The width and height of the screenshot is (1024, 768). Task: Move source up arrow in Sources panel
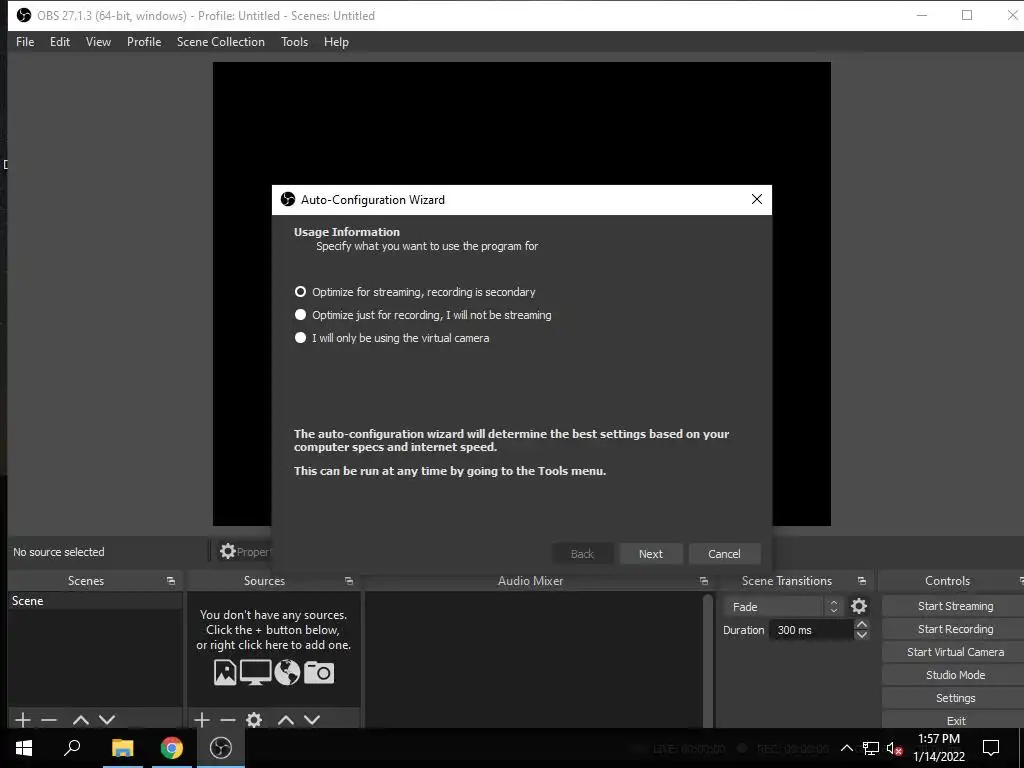click(286, 720)
